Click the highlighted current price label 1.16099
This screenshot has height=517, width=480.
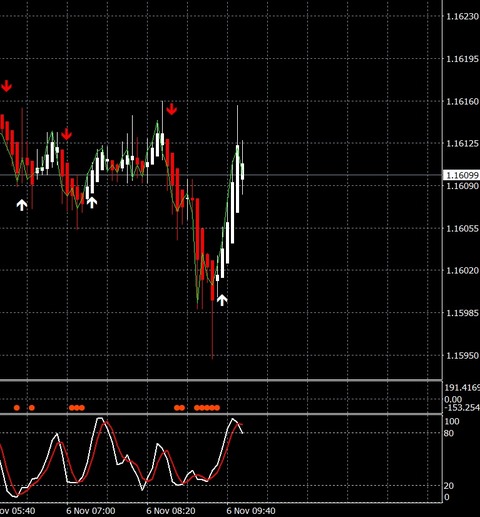click(x=461, y=175)
